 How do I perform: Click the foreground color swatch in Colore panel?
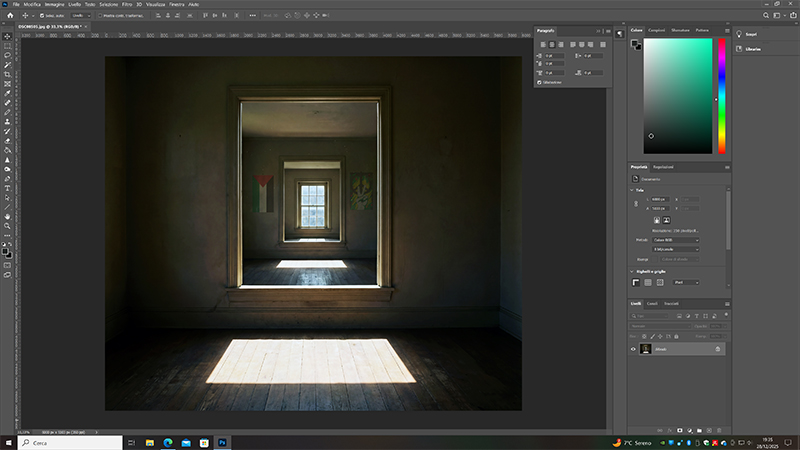coord(634,44)
